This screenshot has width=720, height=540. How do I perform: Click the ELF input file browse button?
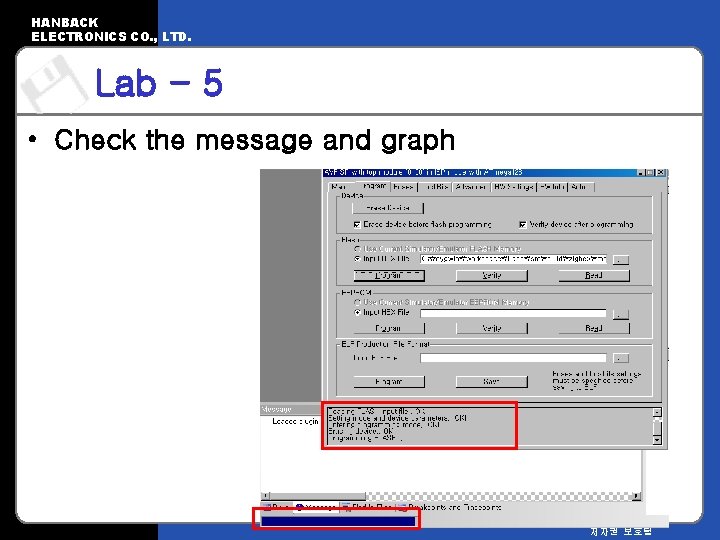click(x=620, y=358)
